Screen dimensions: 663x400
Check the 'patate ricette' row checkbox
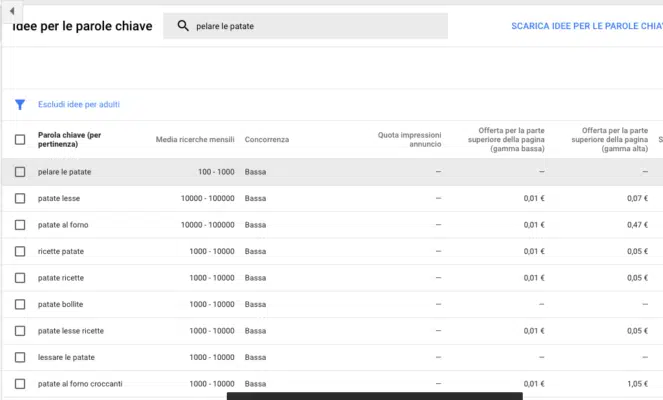(x=20, y=278)
